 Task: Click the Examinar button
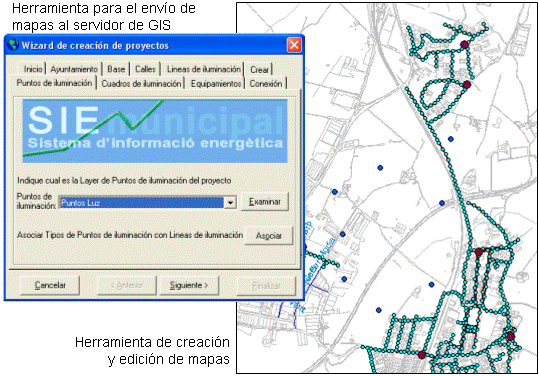tap(265, 202)
